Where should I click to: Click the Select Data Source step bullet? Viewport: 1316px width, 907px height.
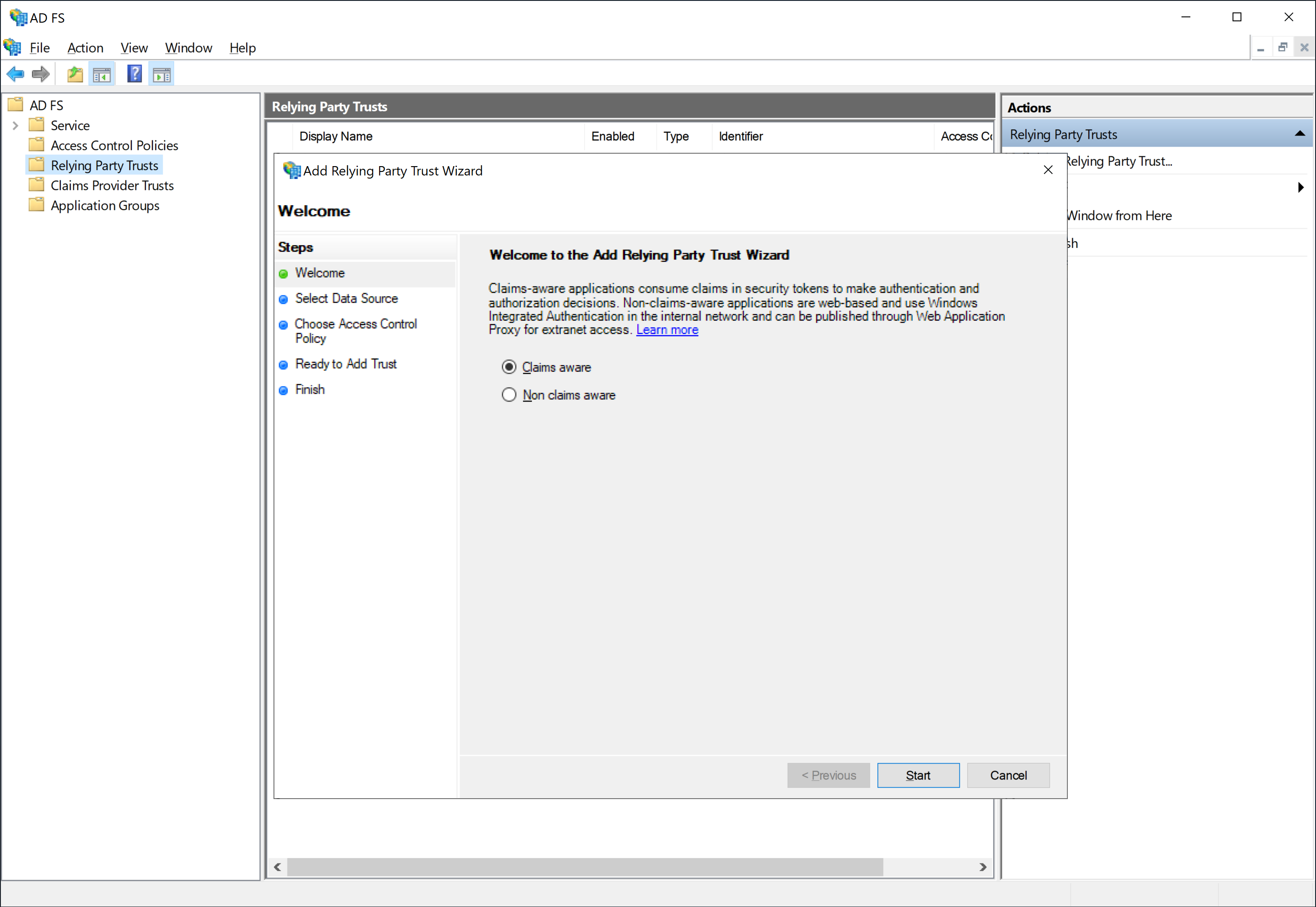point(283,299)
